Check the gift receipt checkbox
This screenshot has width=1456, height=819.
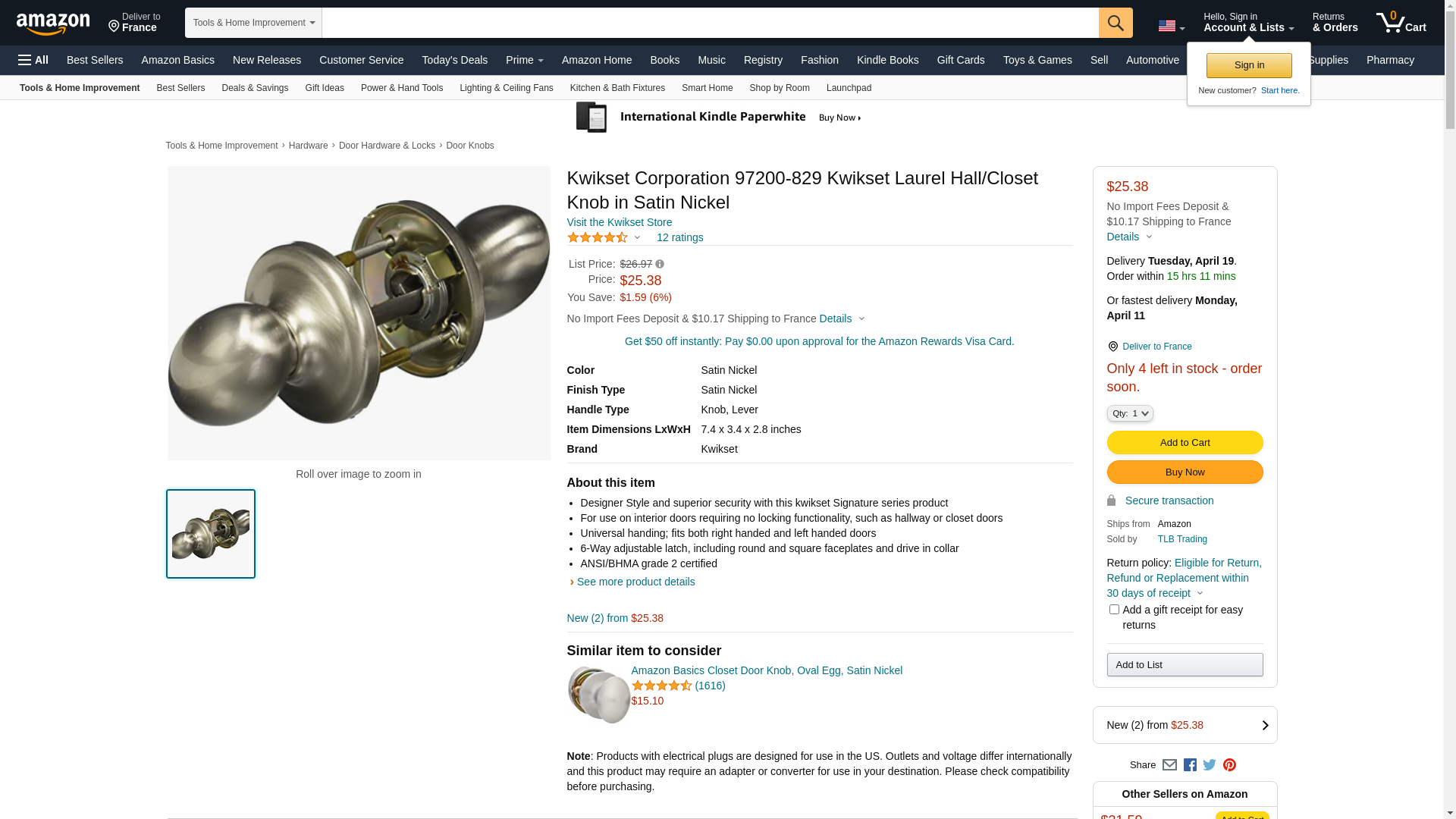point(1114,610)
